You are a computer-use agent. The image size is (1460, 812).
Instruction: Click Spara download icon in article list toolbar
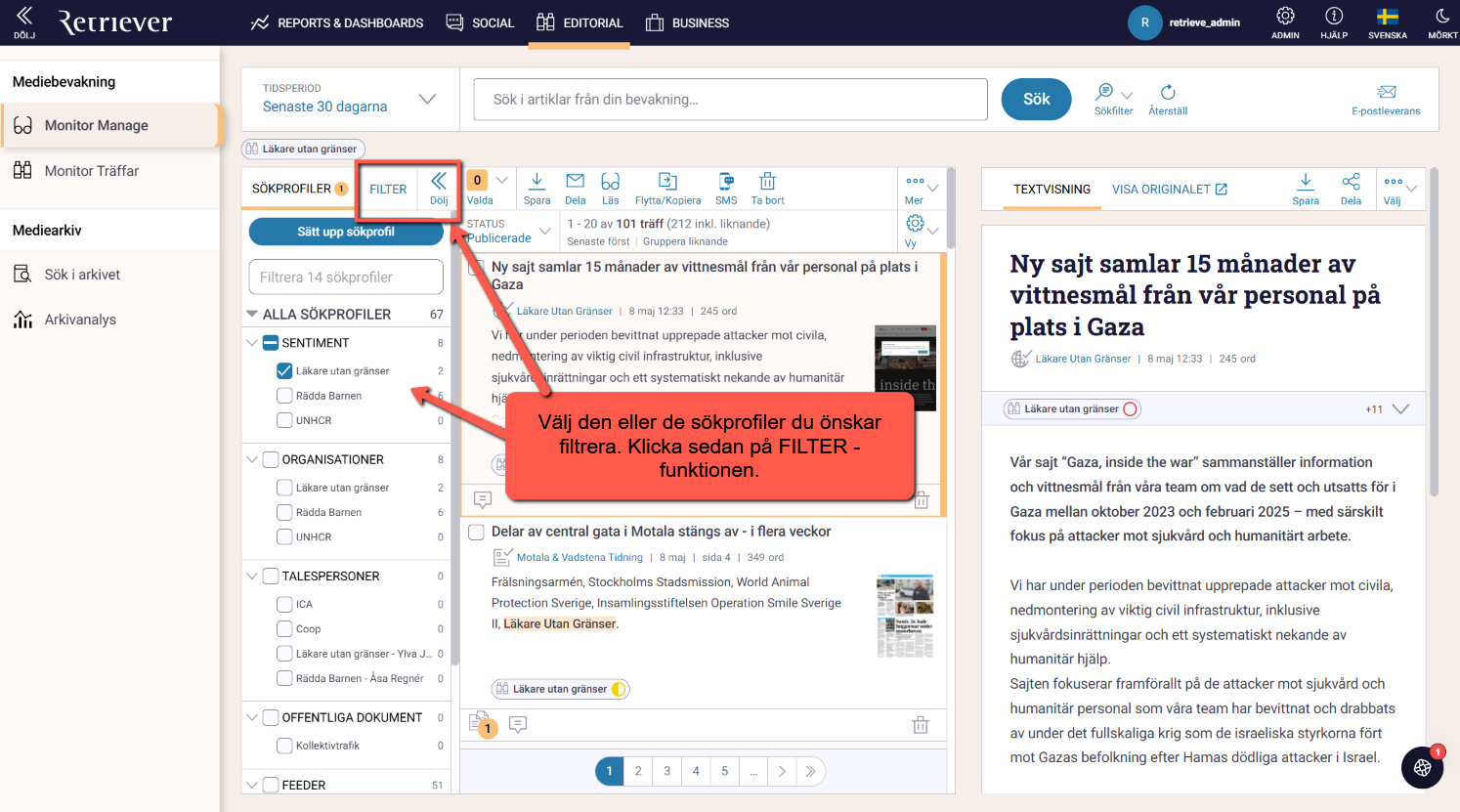tap(537, 188)
